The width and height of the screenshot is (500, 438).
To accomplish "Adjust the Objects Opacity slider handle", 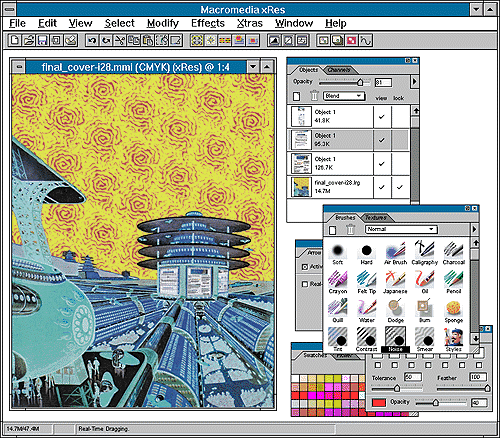I will click(x=360, y=82).
